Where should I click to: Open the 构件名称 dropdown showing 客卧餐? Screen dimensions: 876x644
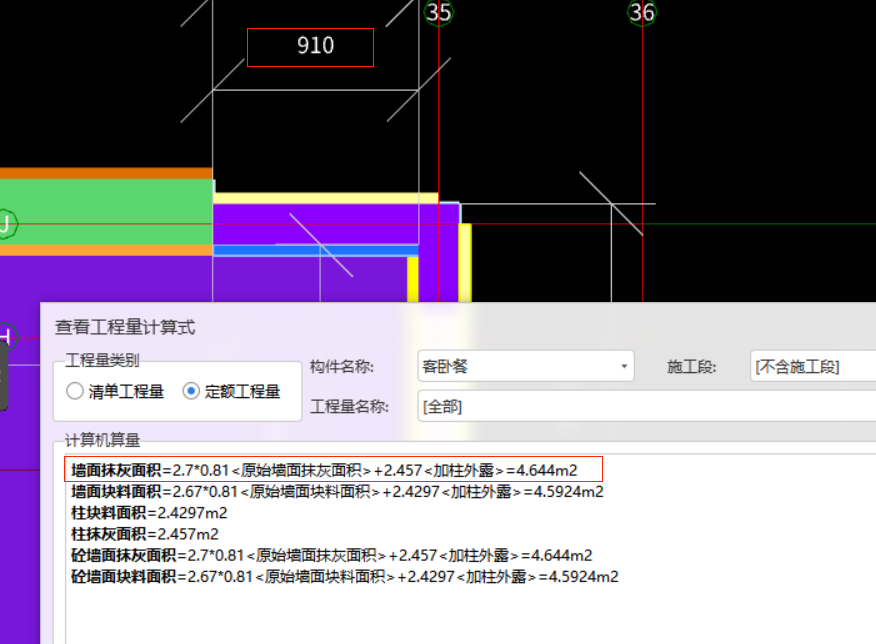(x=626, y=367)
